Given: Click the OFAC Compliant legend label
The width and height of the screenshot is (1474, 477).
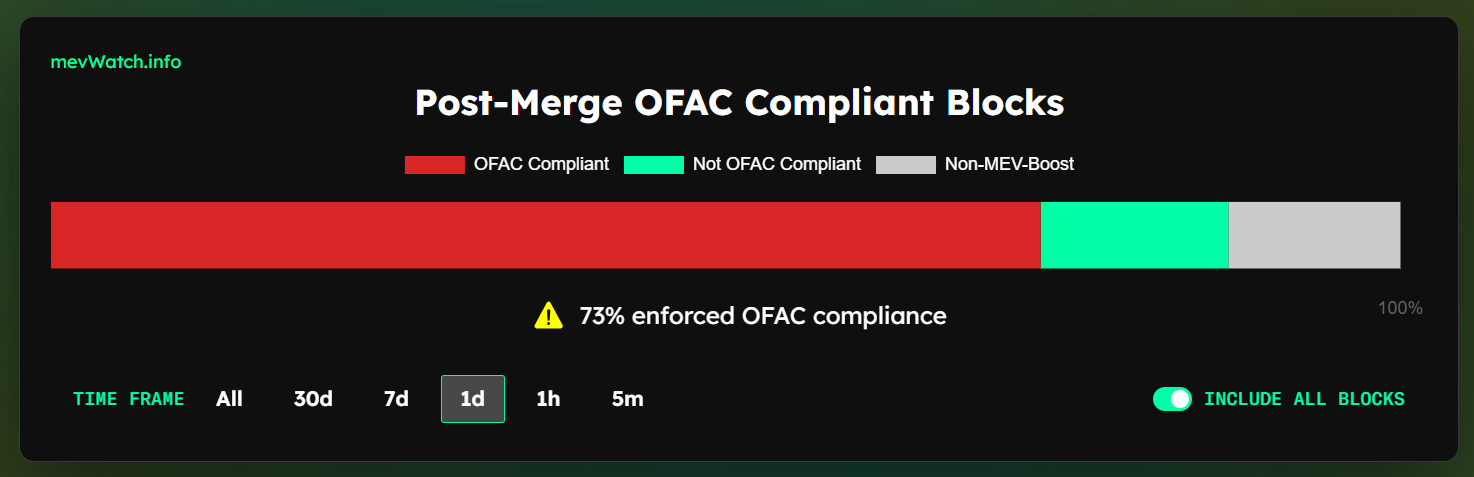Looking at the screenshot, I should point(541,164).
